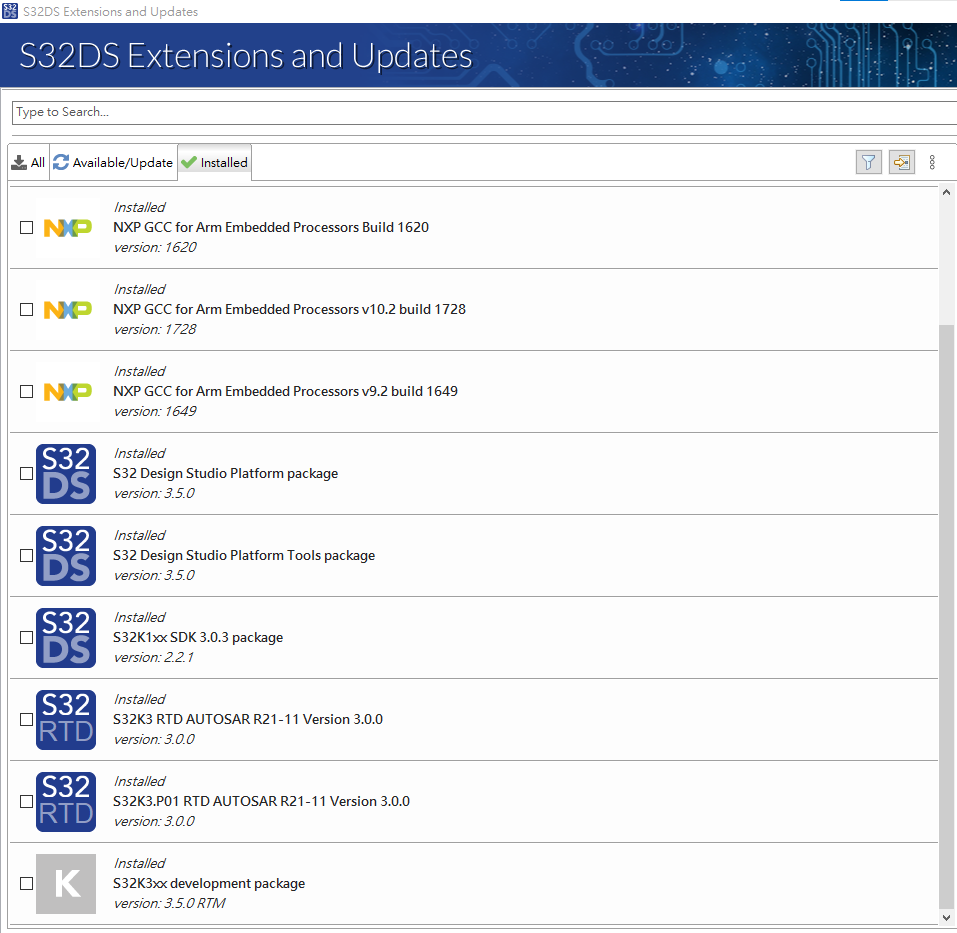
Task: Click the K icon for S32K3xx development package
Action: tap(66, 883)
